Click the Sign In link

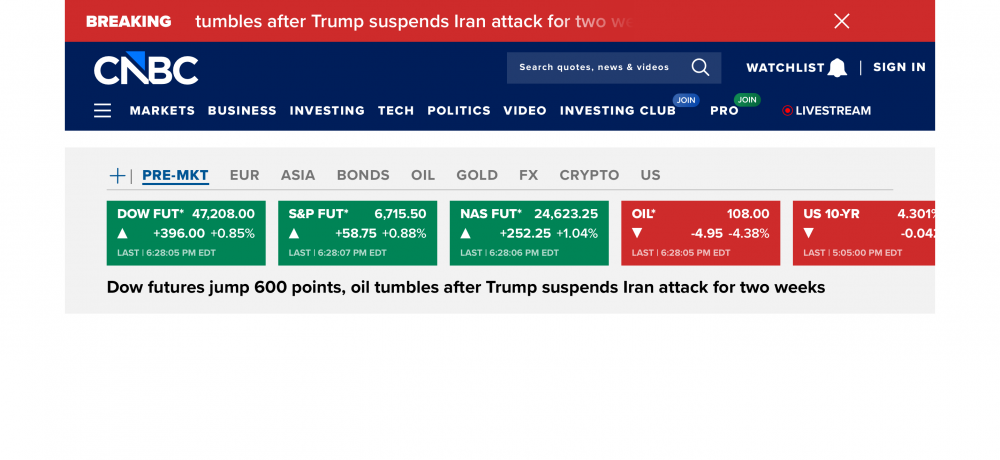[899, 67]
